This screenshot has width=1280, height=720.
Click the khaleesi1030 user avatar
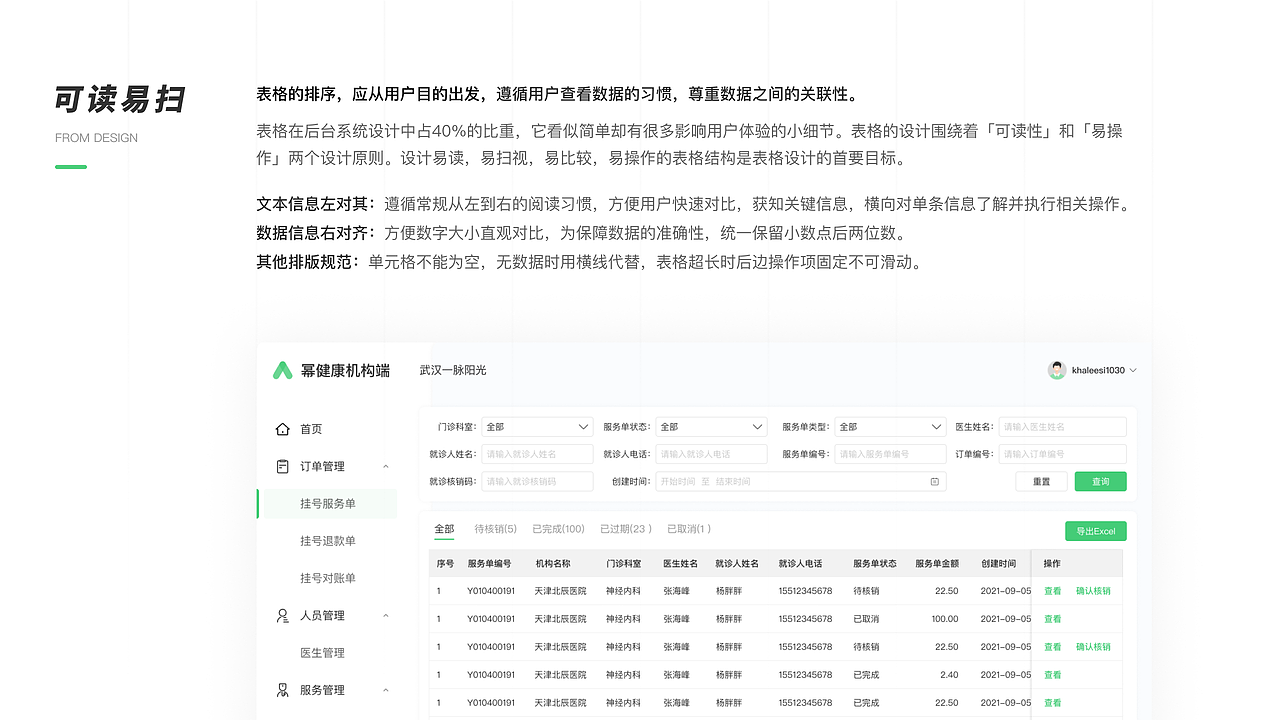tap(1057, 370)
